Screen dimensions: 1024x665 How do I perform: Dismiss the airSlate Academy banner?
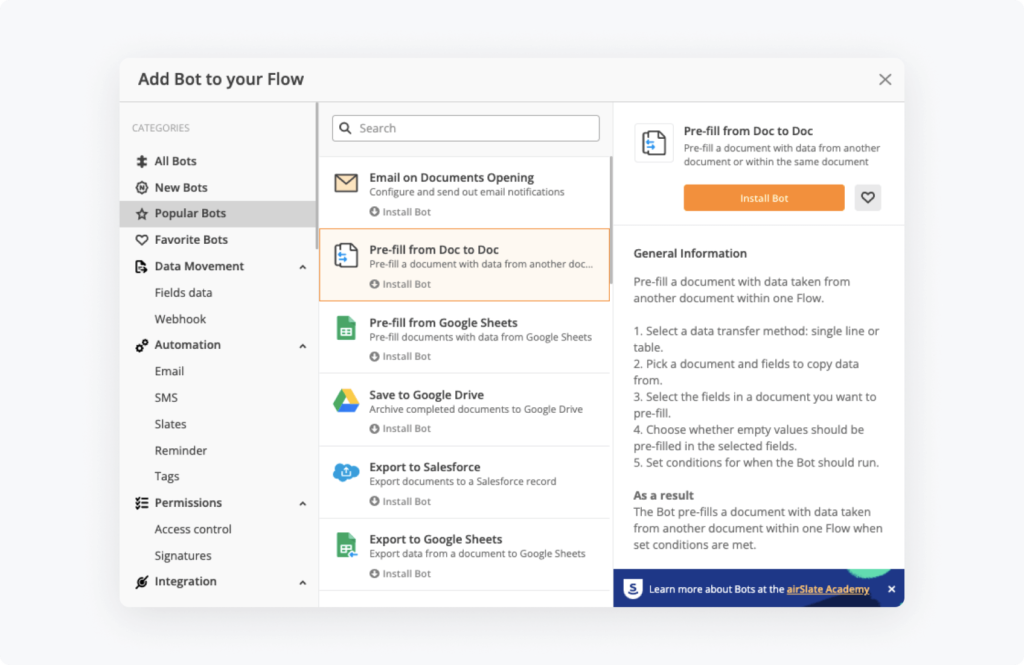coord(891,589)
